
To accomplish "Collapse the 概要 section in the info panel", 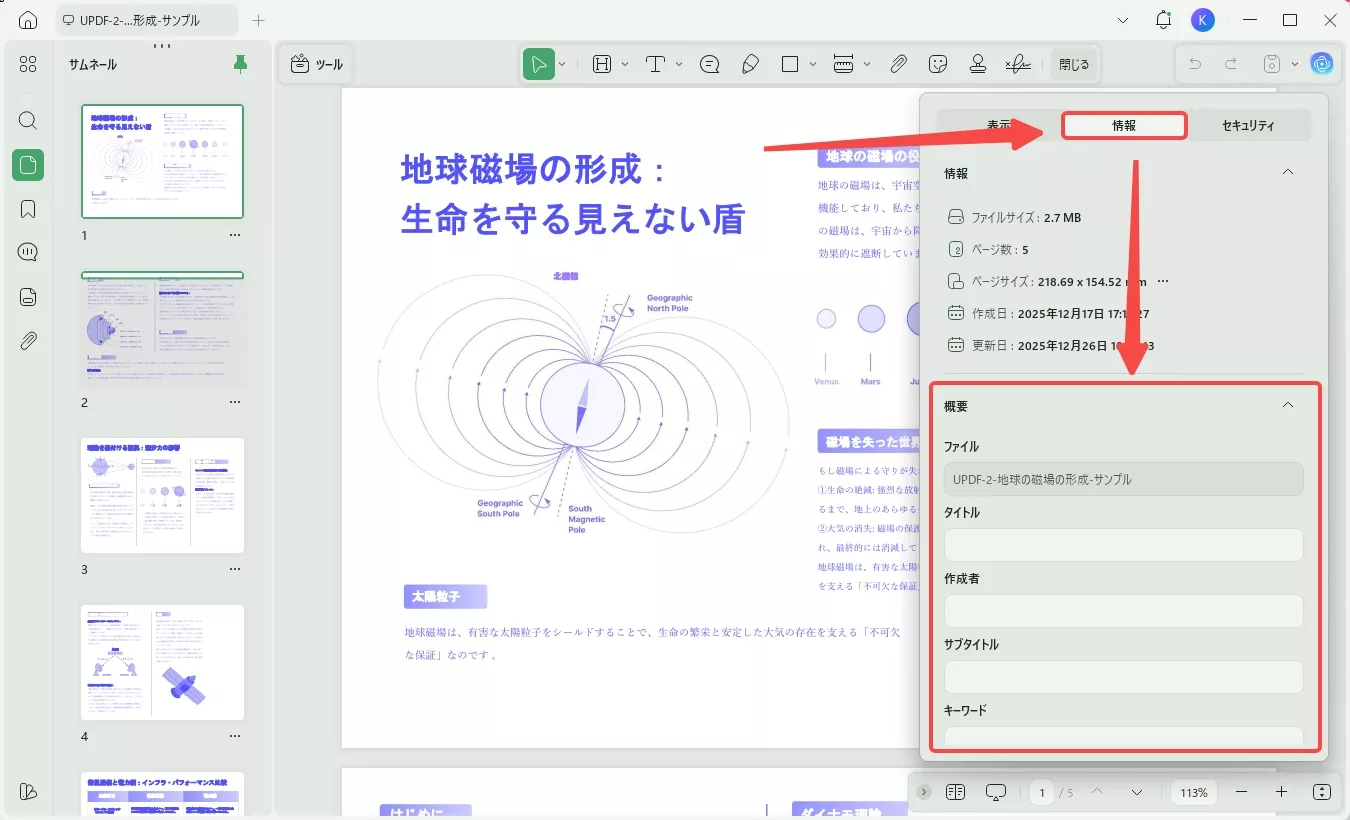I will tap(1288, 405).
